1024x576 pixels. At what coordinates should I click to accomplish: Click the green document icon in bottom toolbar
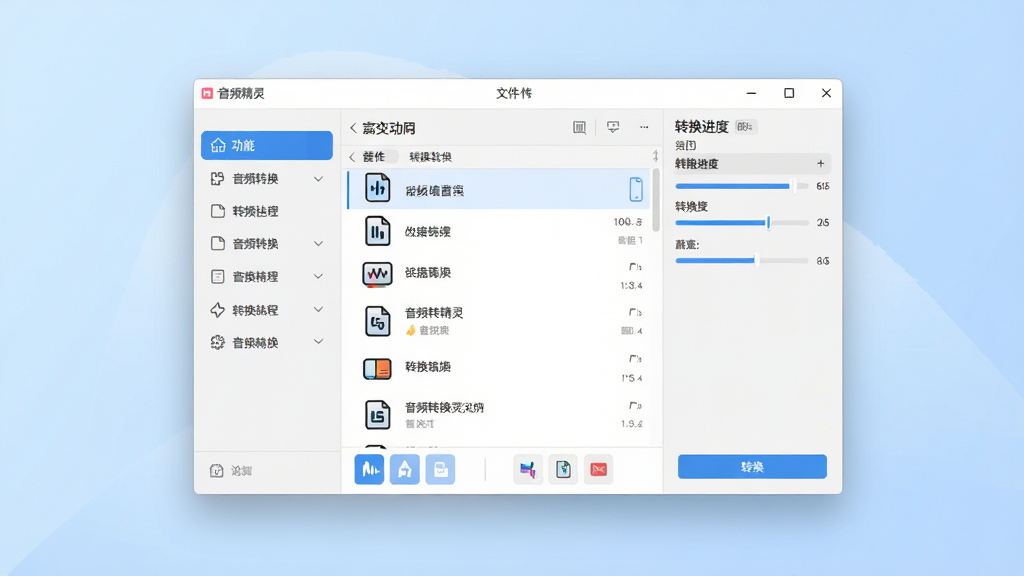563,469
